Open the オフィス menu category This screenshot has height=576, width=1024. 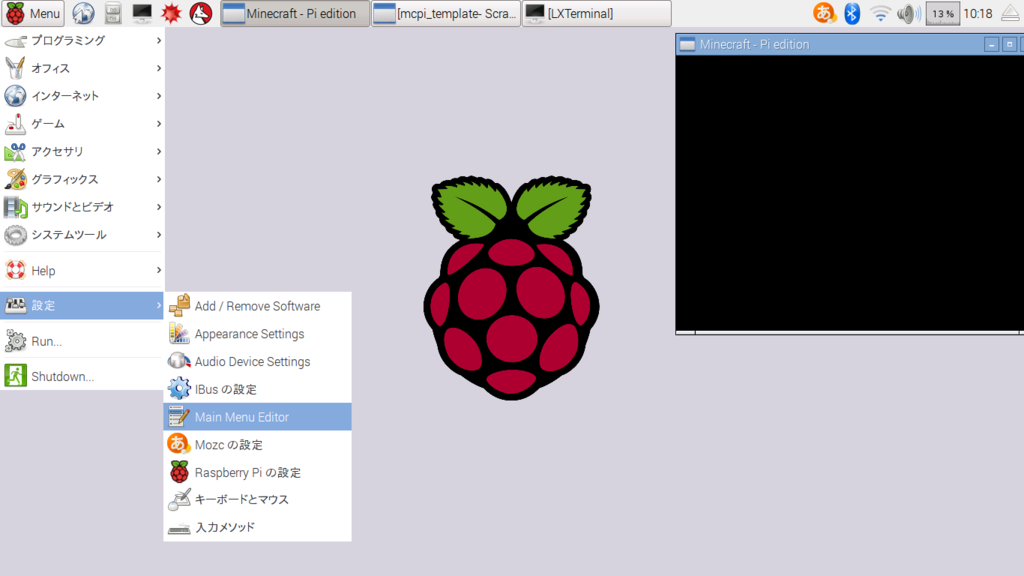[x=82, y=68]
